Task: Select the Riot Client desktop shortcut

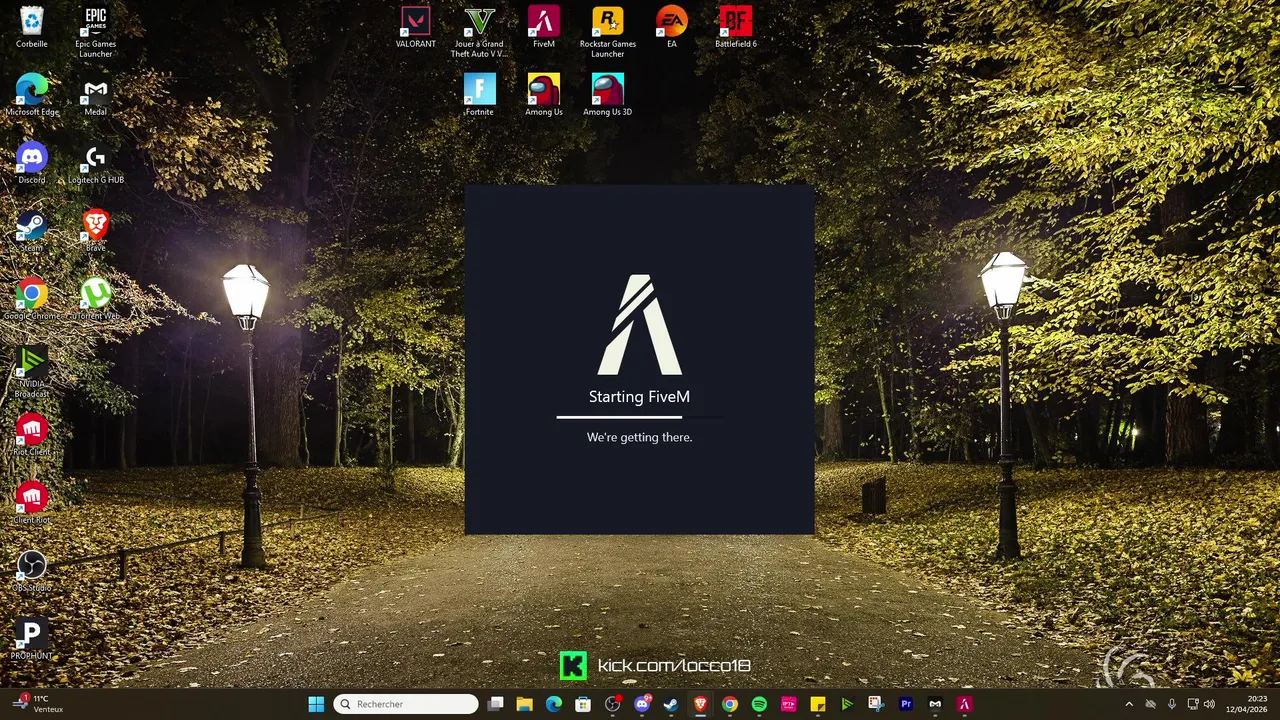Action: pyautogui.click(x=32, y=435)
